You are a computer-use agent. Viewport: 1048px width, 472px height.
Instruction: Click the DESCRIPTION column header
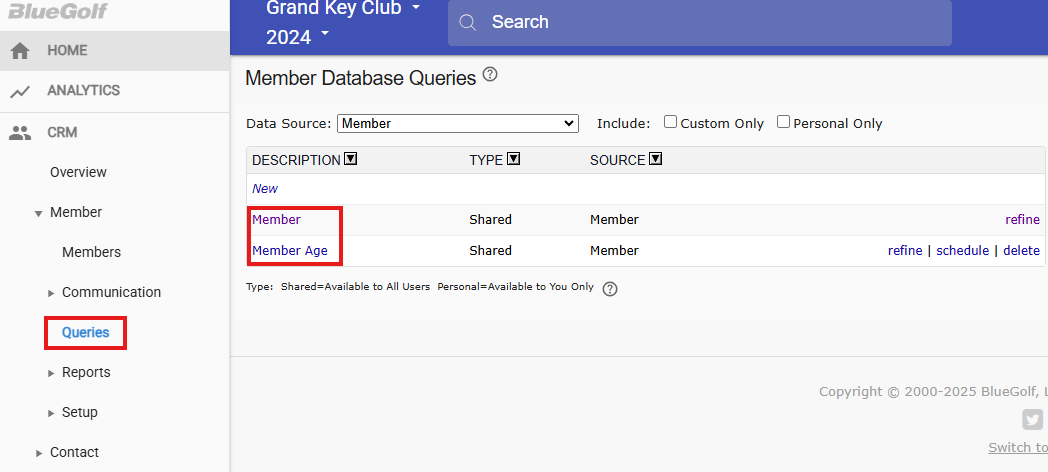tap(296, 160)
